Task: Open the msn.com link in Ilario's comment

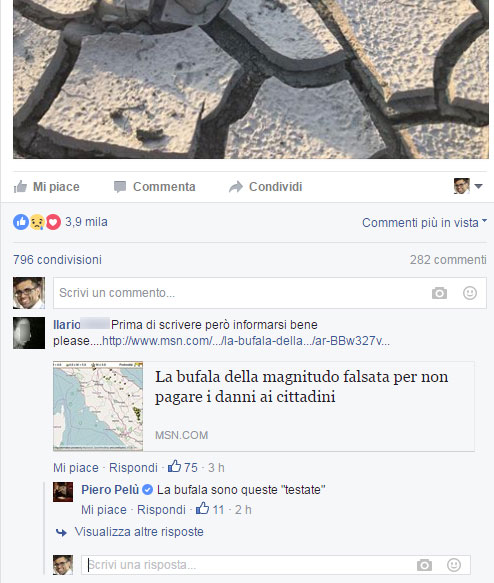Action: pos(246,341)
